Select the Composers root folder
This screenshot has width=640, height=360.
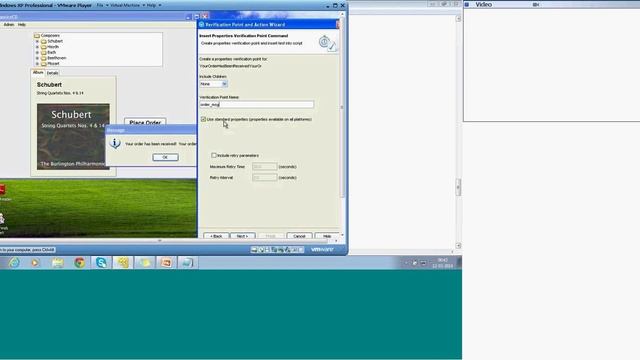tap(47, 36)
